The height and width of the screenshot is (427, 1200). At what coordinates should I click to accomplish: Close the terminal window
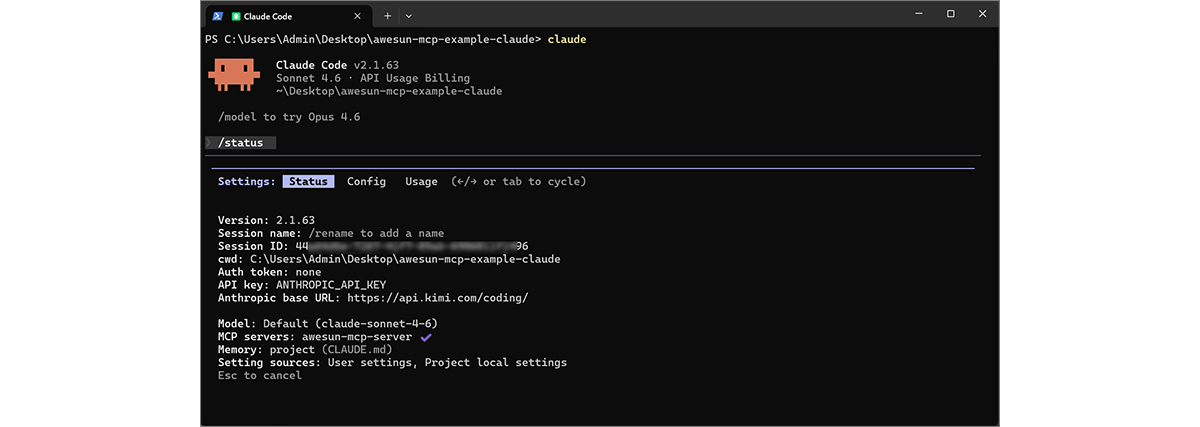point(981,14)
